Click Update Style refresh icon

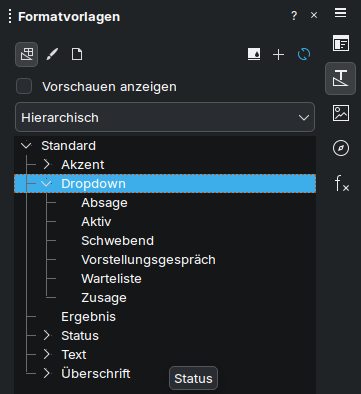pyautogui.click(x=304, y=54)
